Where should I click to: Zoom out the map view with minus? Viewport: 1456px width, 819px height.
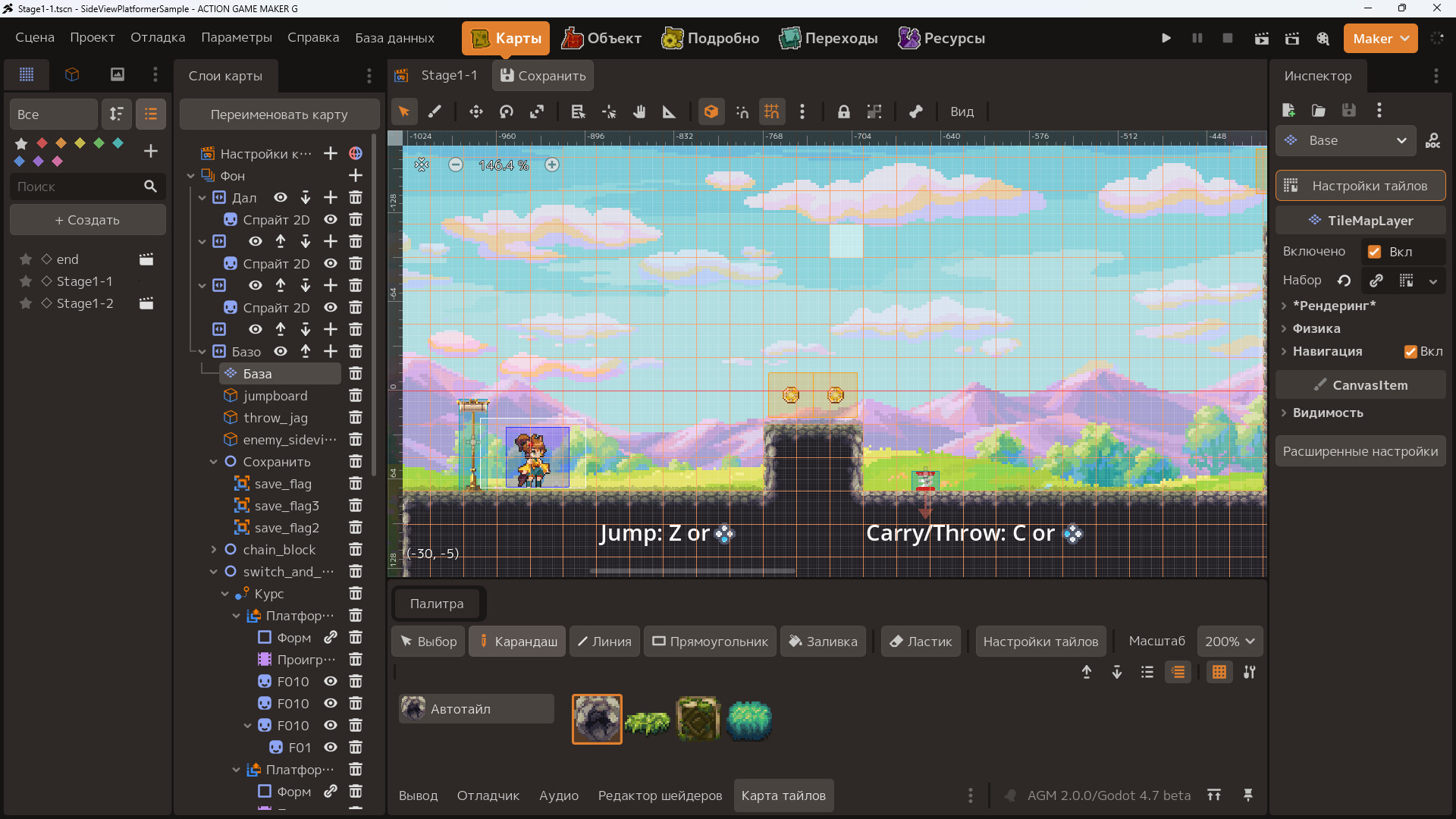point(456,165)
